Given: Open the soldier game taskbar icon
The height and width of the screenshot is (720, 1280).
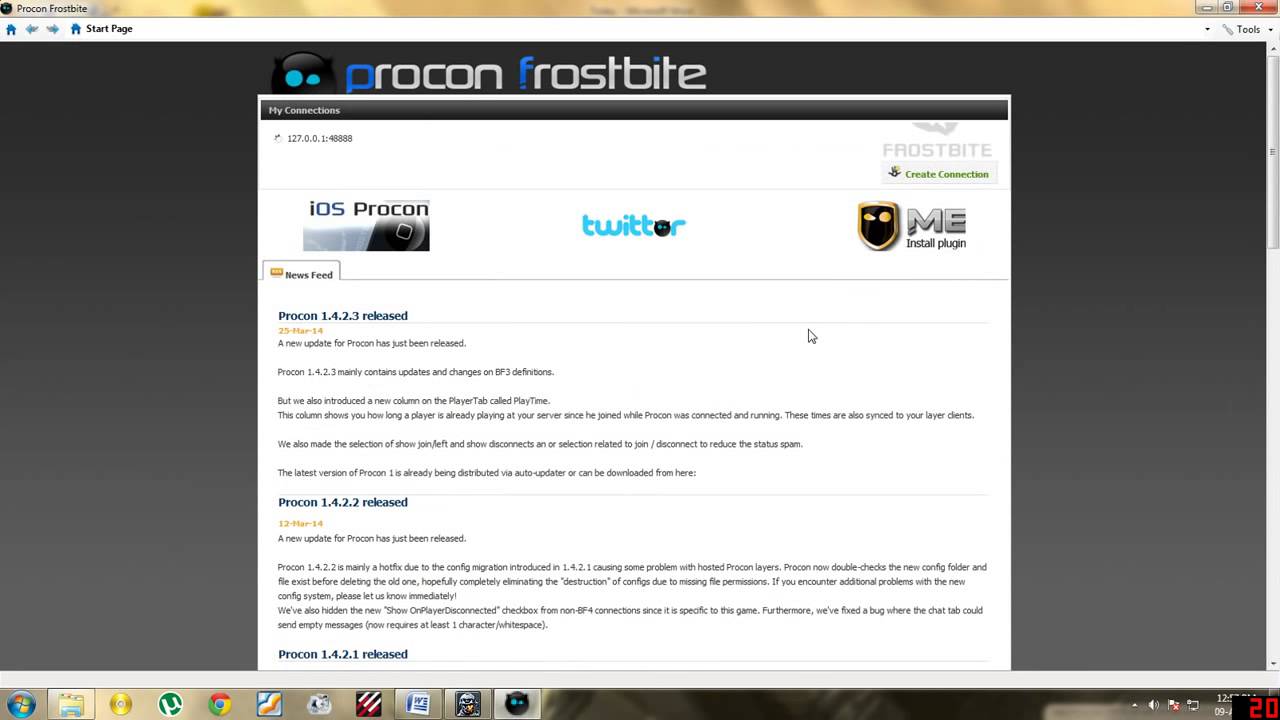Looking at the screenshot, I should (467, 705).
